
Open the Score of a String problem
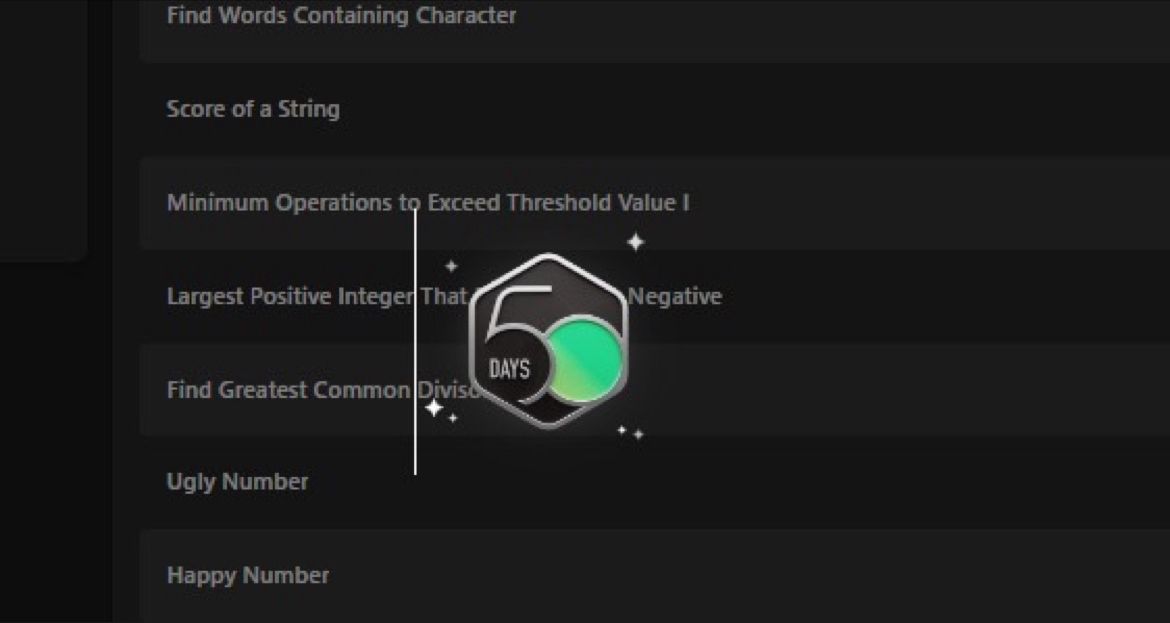pos(253,109)
